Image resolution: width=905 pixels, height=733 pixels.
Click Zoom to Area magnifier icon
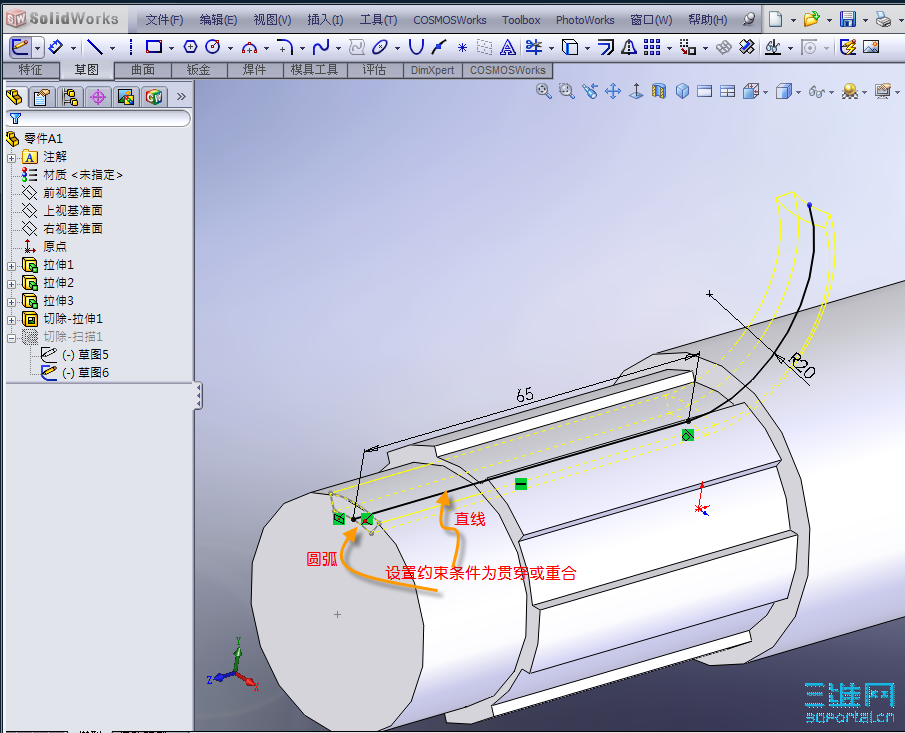(567, 91)
